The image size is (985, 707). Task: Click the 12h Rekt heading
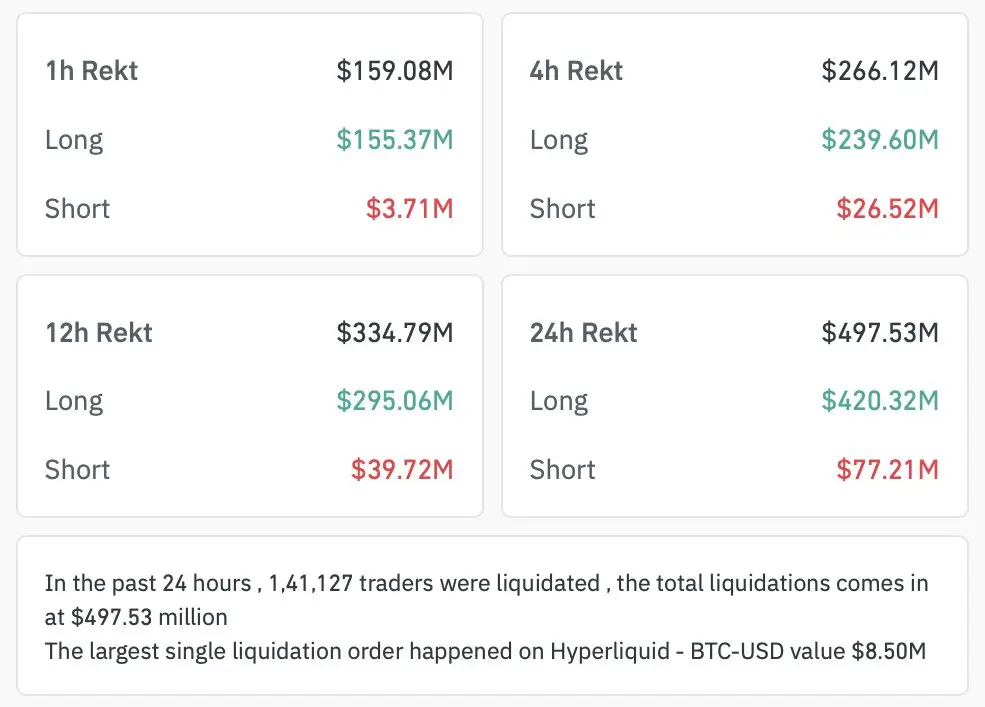click(98, 333)
